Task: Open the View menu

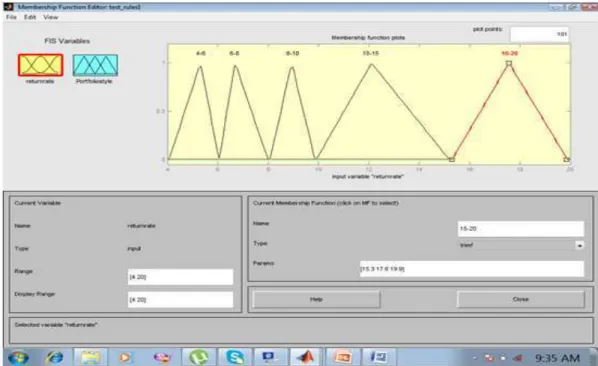Action: click(x=50, y=17)
